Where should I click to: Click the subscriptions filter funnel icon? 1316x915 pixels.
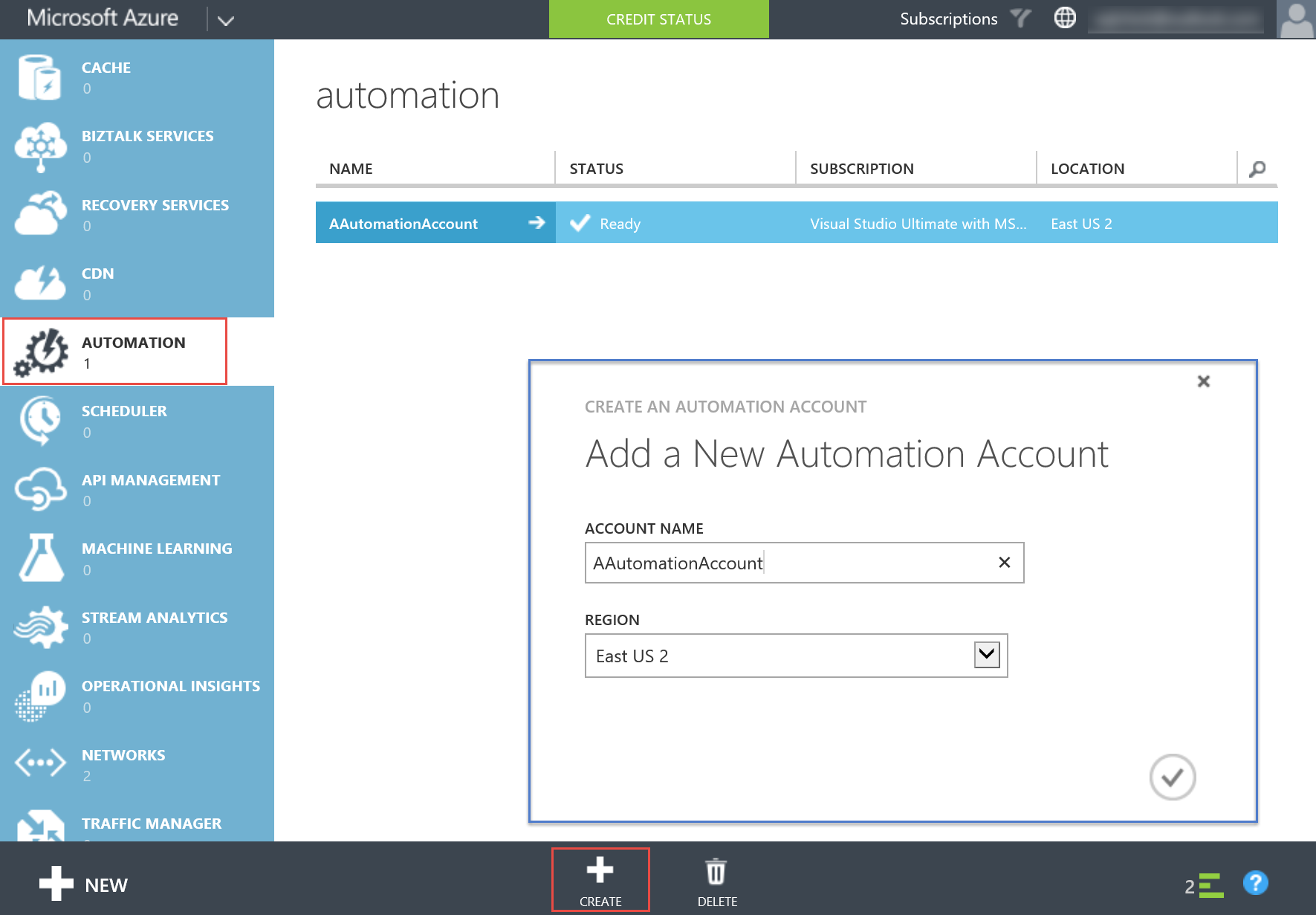[1022, 19]
